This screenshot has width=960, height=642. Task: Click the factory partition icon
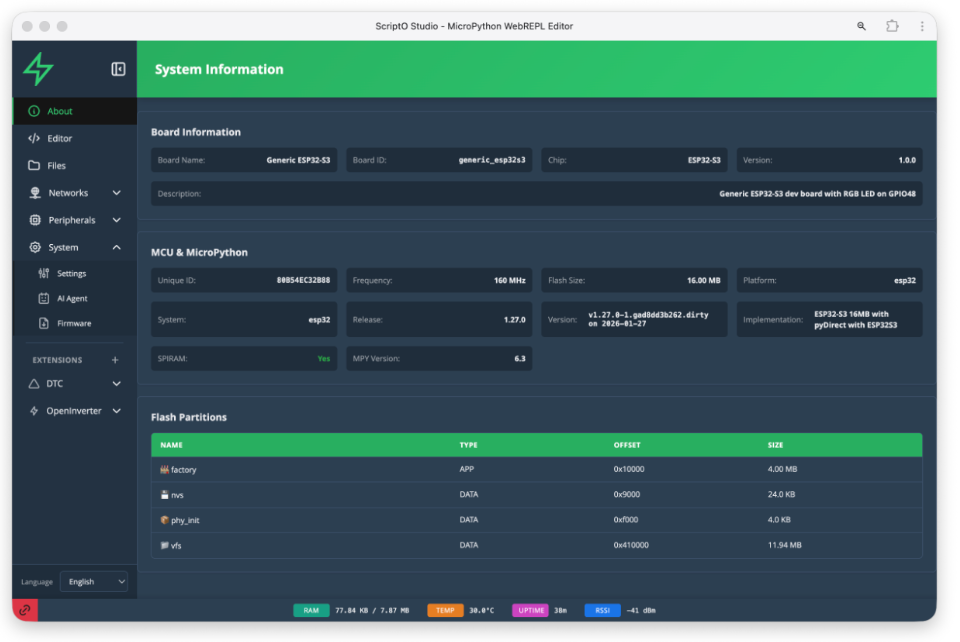165,470
